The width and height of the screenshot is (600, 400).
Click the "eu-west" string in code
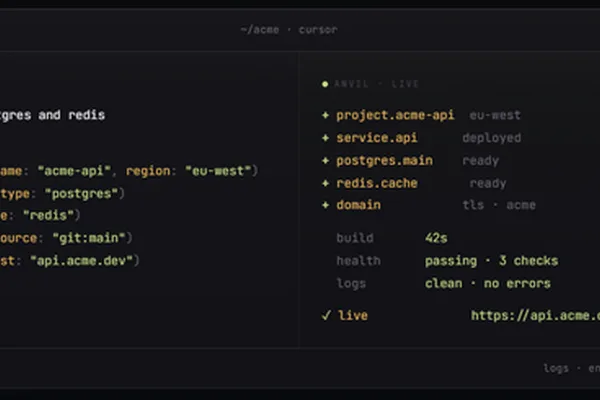click(218, 171)
